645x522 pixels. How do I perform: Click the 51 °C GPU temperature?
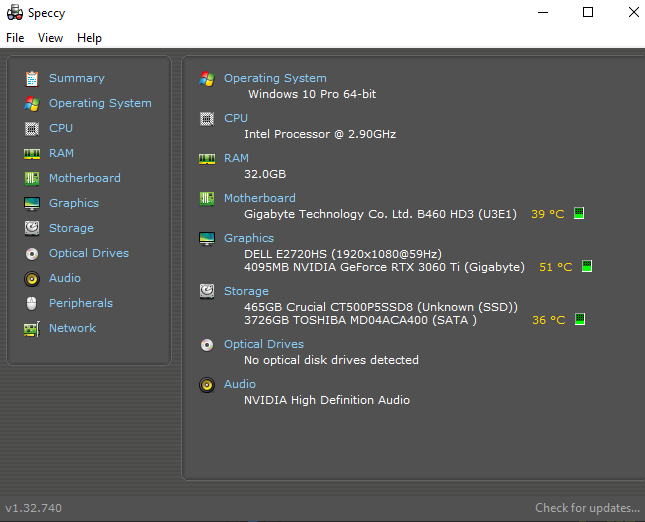tap(556, 267)
